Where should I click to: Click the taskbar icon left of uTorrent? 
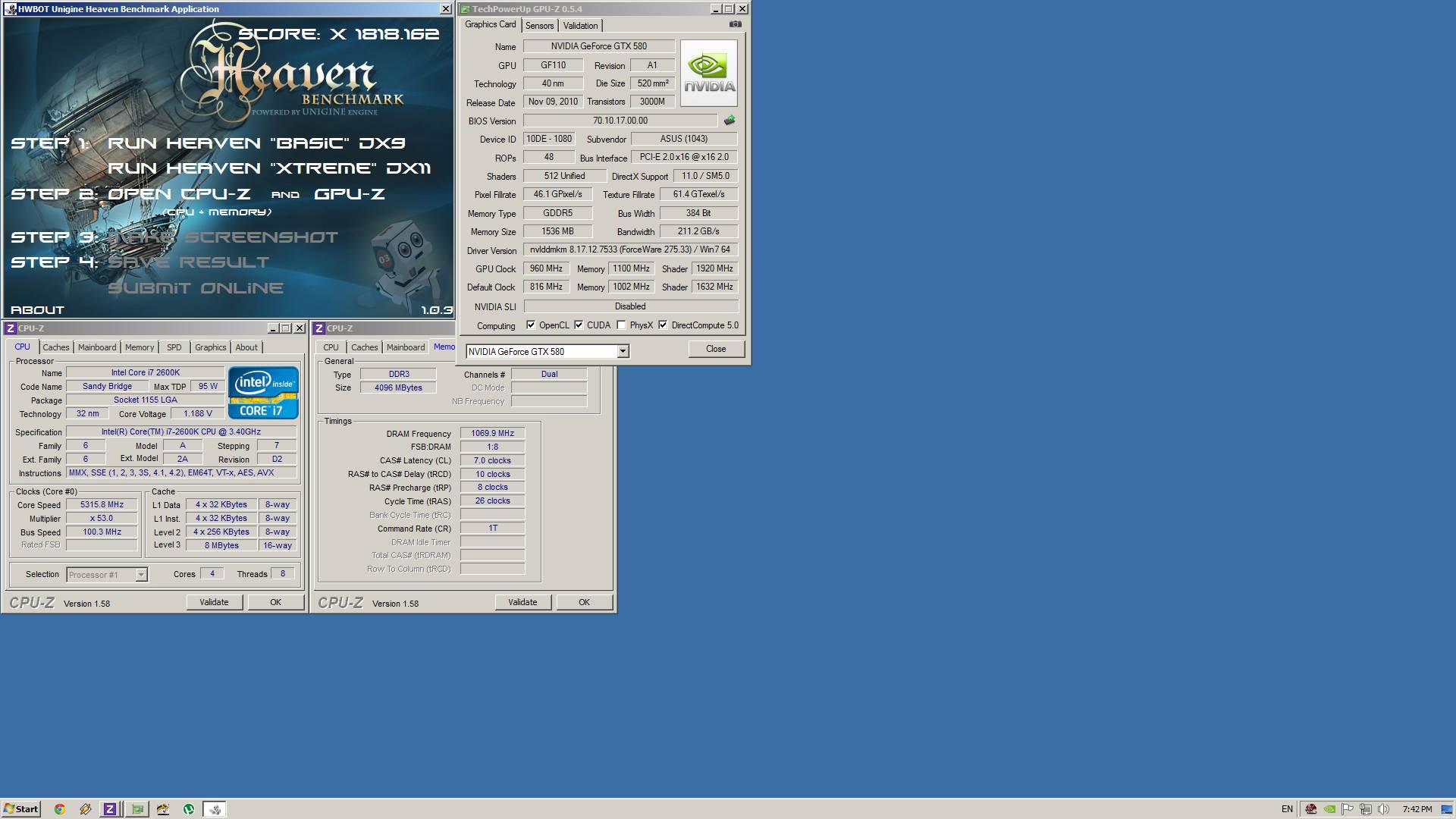coord(163,809)
